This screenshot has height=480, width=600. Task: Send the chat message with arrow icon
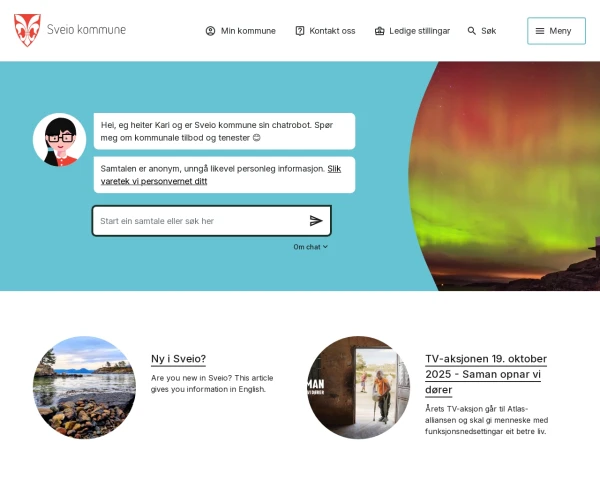pyautogui.click(x=316, y=220)
